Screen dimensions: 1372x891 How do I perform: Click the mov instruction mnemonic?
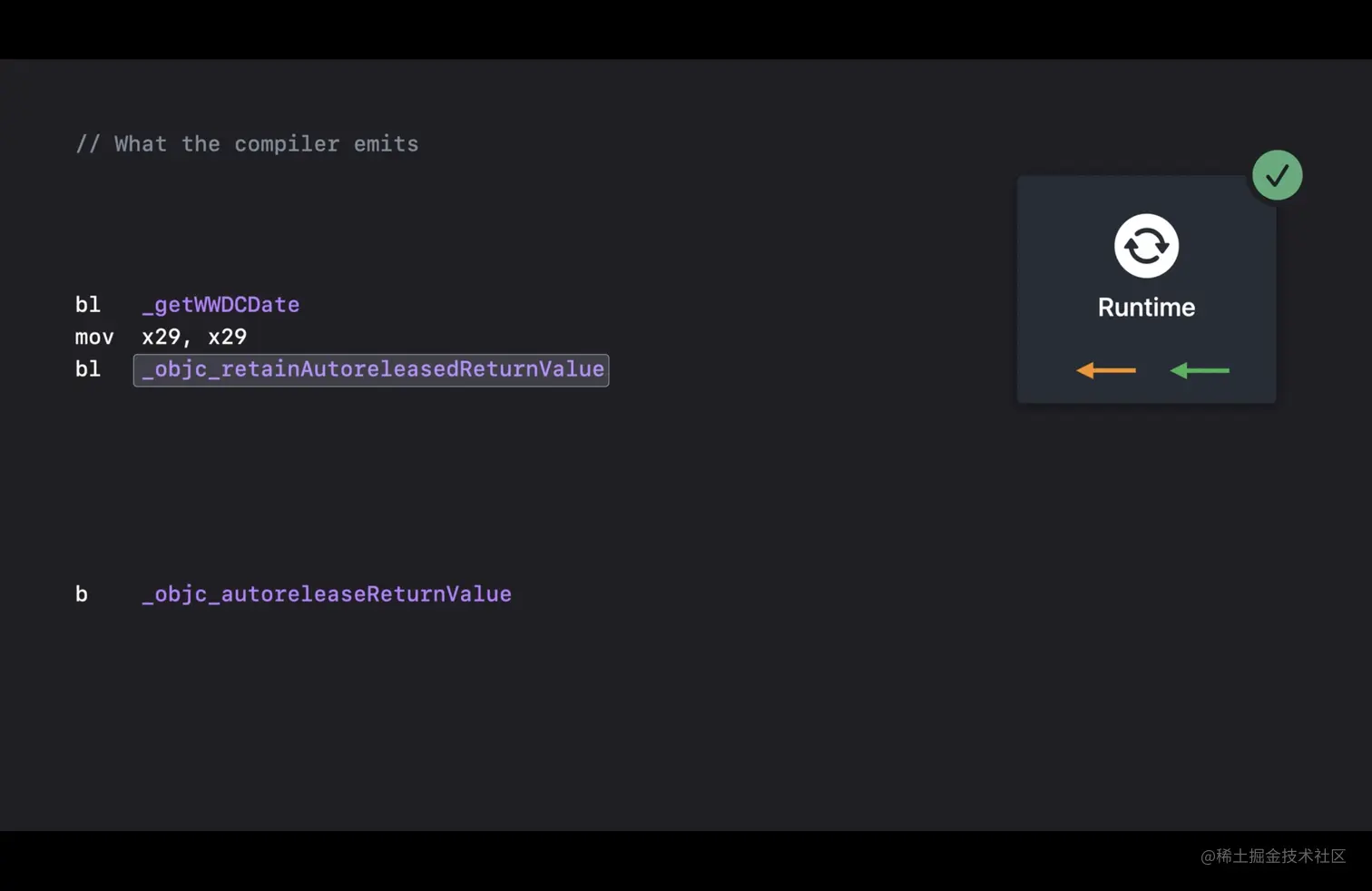click(94, 338)
